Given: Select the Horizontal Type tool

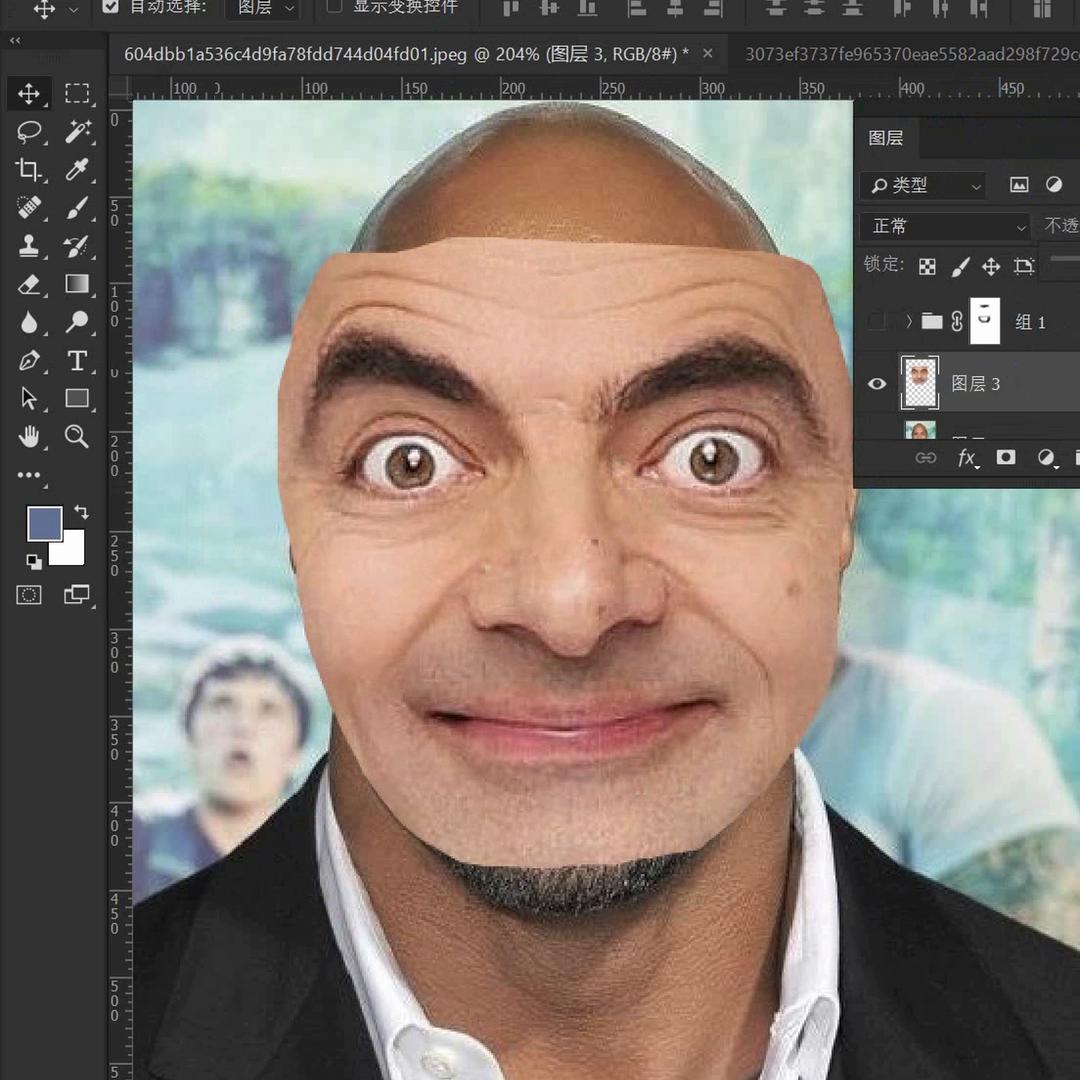Looking at the screenshot, I should (x=77, y=360).
